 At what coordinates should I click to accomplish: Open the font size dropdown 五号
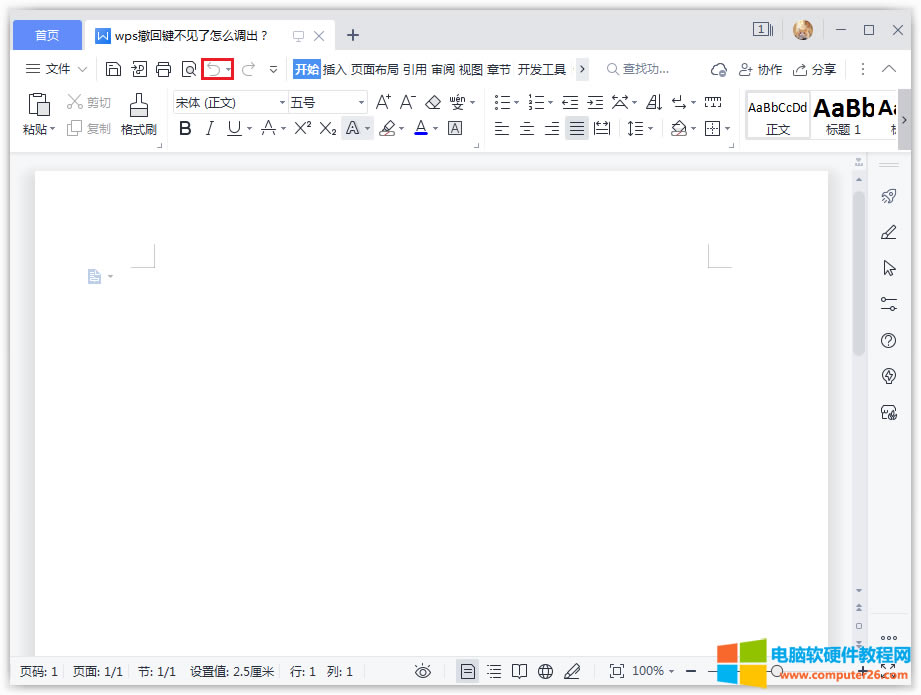(x=328, y=102)
